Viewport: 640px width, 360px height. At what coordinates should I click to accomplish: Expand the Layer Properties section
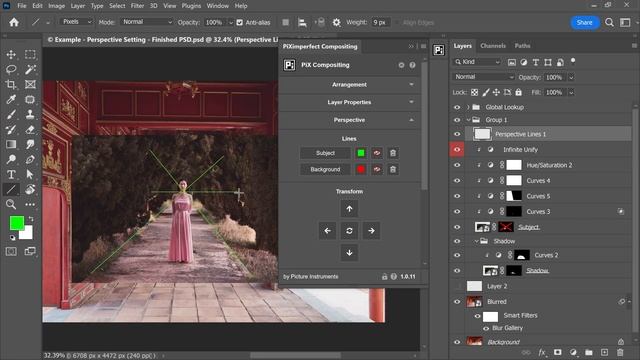(349, 102)
